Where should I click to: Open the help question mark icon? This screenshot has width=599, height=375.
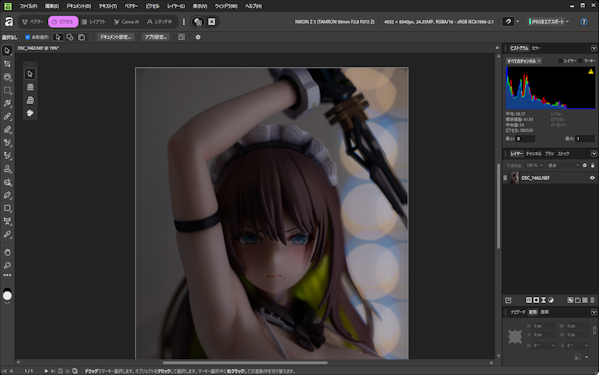click(x=584, y=22)
